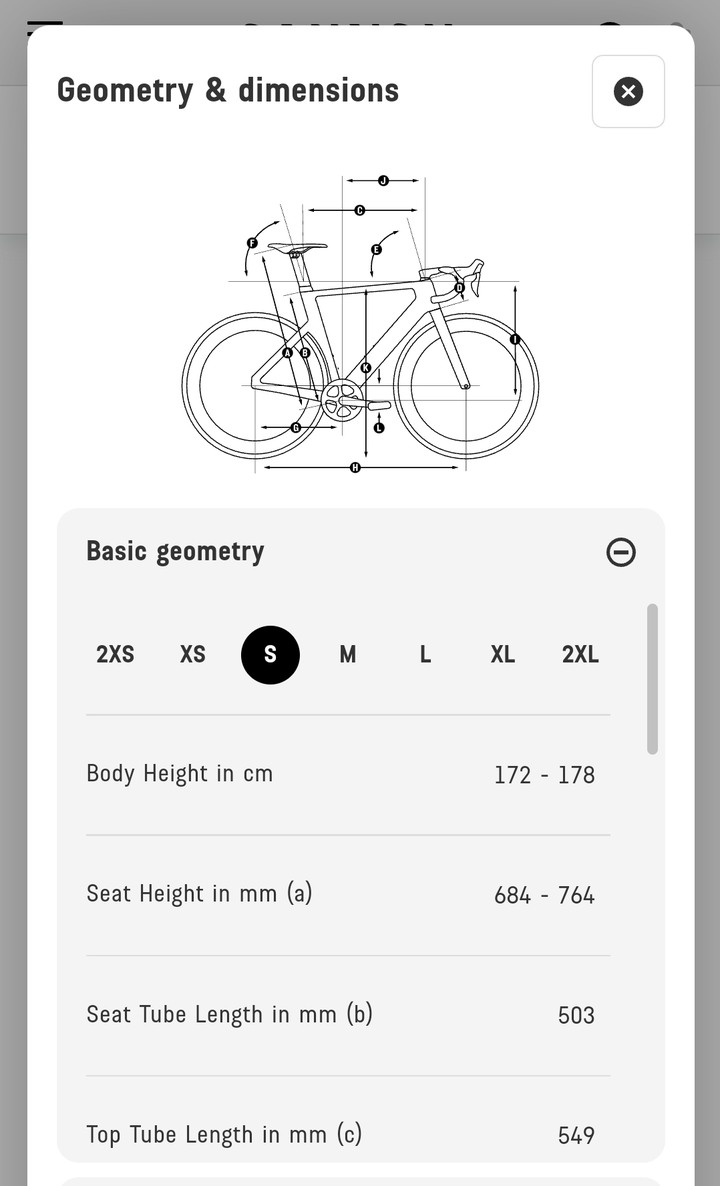720x1186 pixels.
Task: Click marker J on the bike diagram
Action: click(x=383, y=181)
